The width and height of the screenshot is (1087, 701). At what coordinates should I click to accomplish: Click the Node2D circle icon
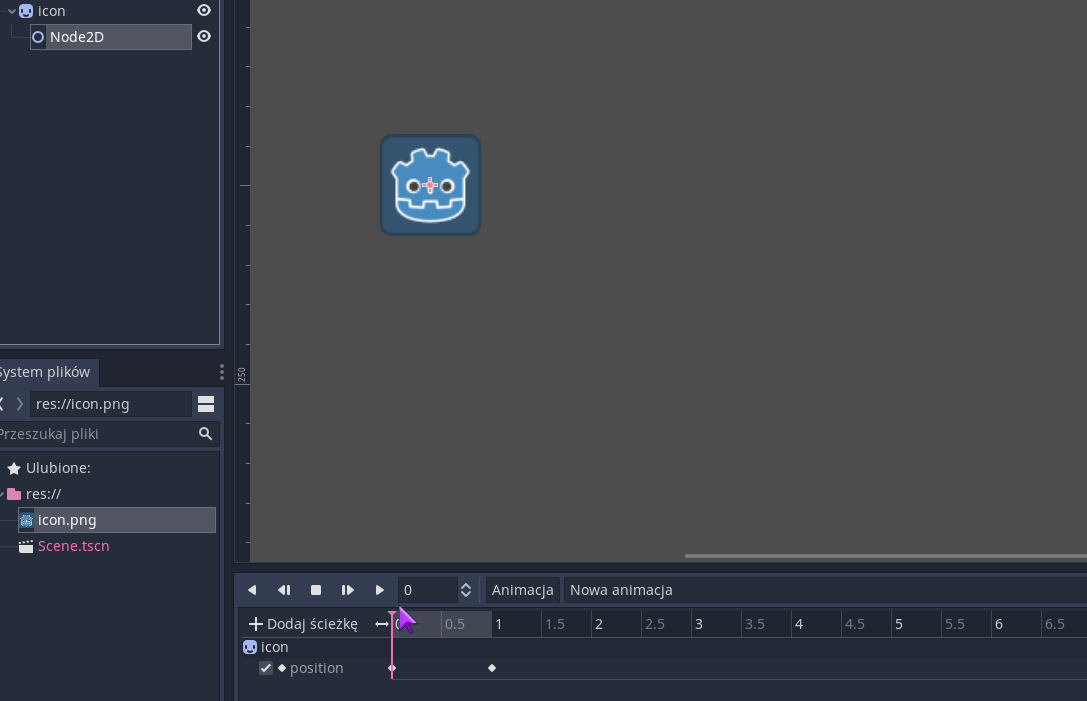coord(39,37)
